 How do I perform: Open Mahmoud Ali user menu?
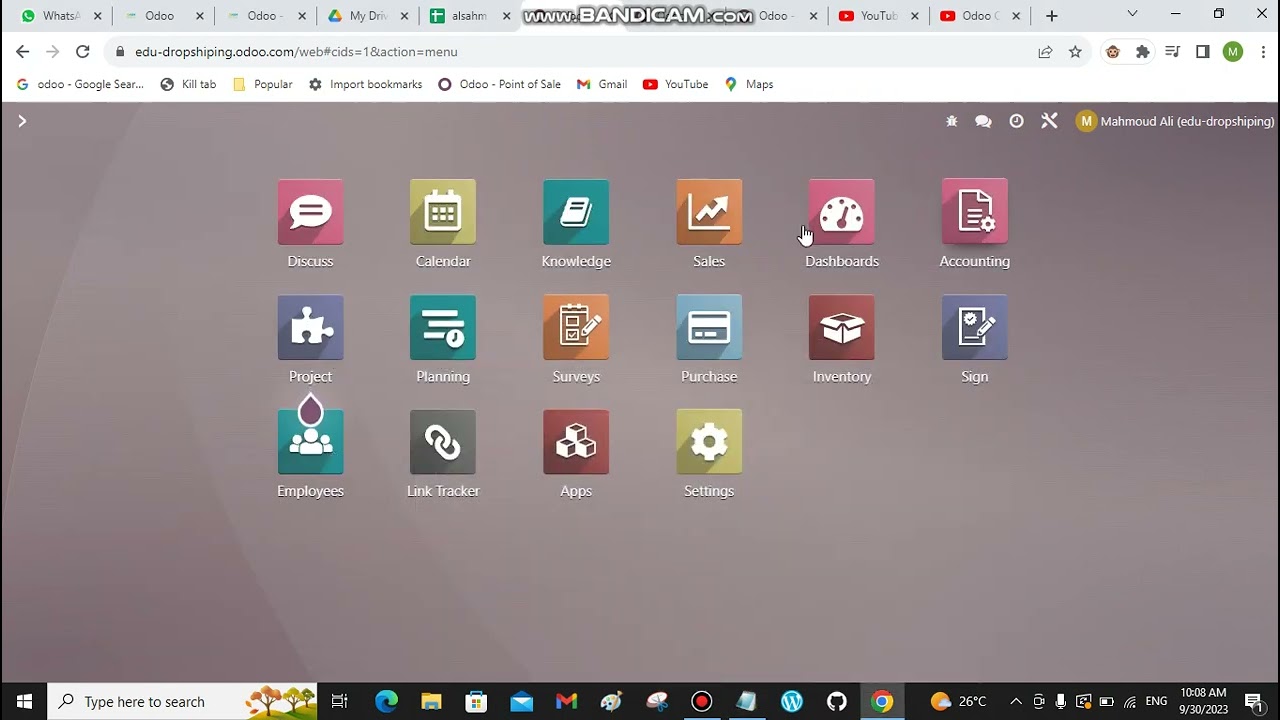pos(1175,121)
